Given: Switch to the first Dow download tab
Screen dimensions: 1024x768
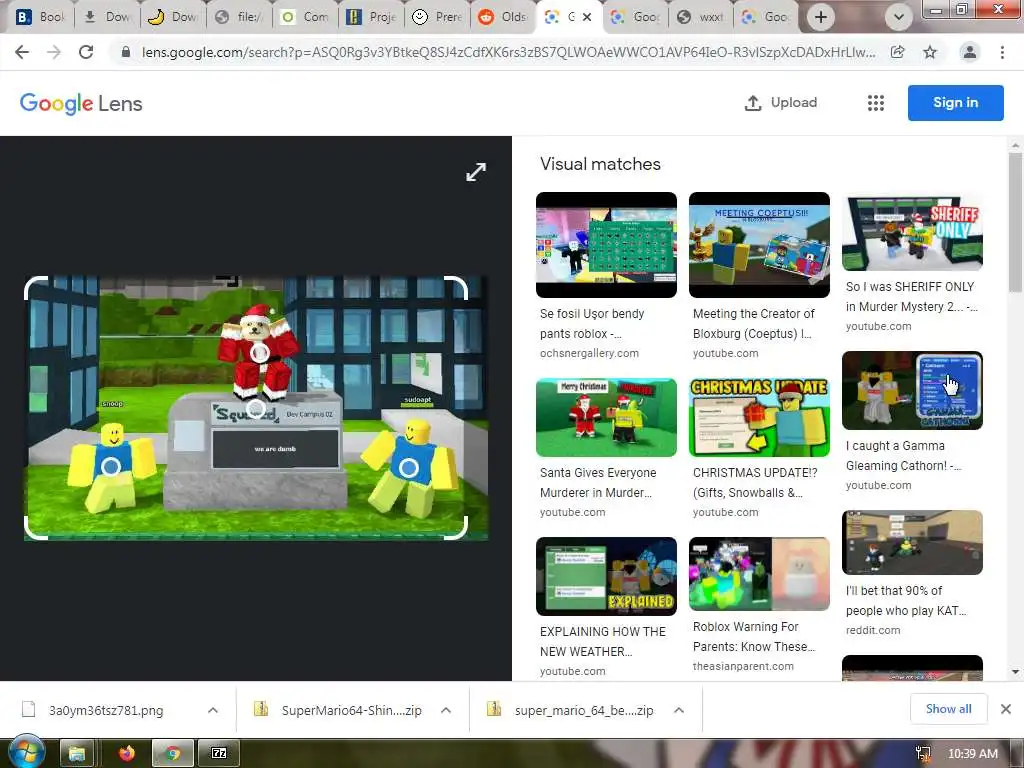Looking at the screenshot, I should (x=106, y=17).
